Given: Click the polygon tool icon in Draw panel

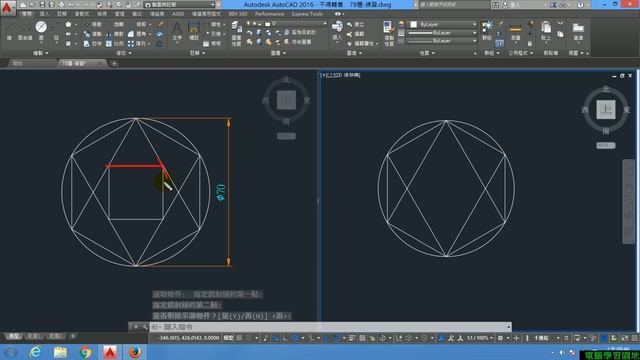Looking at the screenshot, I should pyautogui.click(x=68, y=24).
